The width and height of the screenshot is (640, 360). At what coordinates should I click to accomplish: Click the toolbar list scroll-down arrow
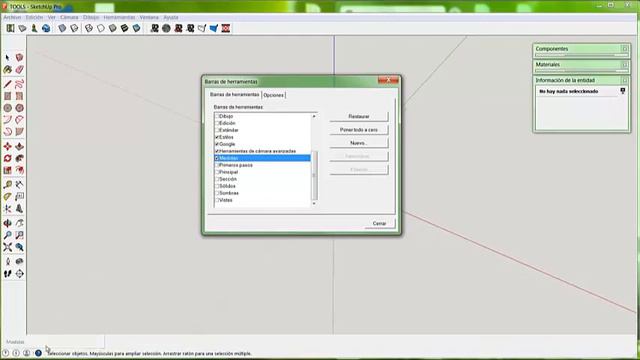click(x=314, y=203)
